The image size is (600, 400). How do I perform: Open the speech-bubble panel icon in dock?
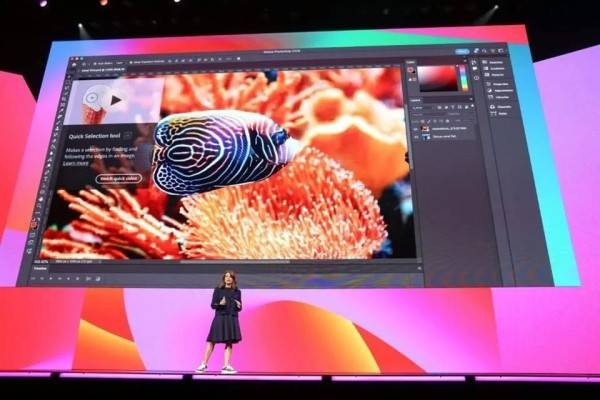[475, 69]
